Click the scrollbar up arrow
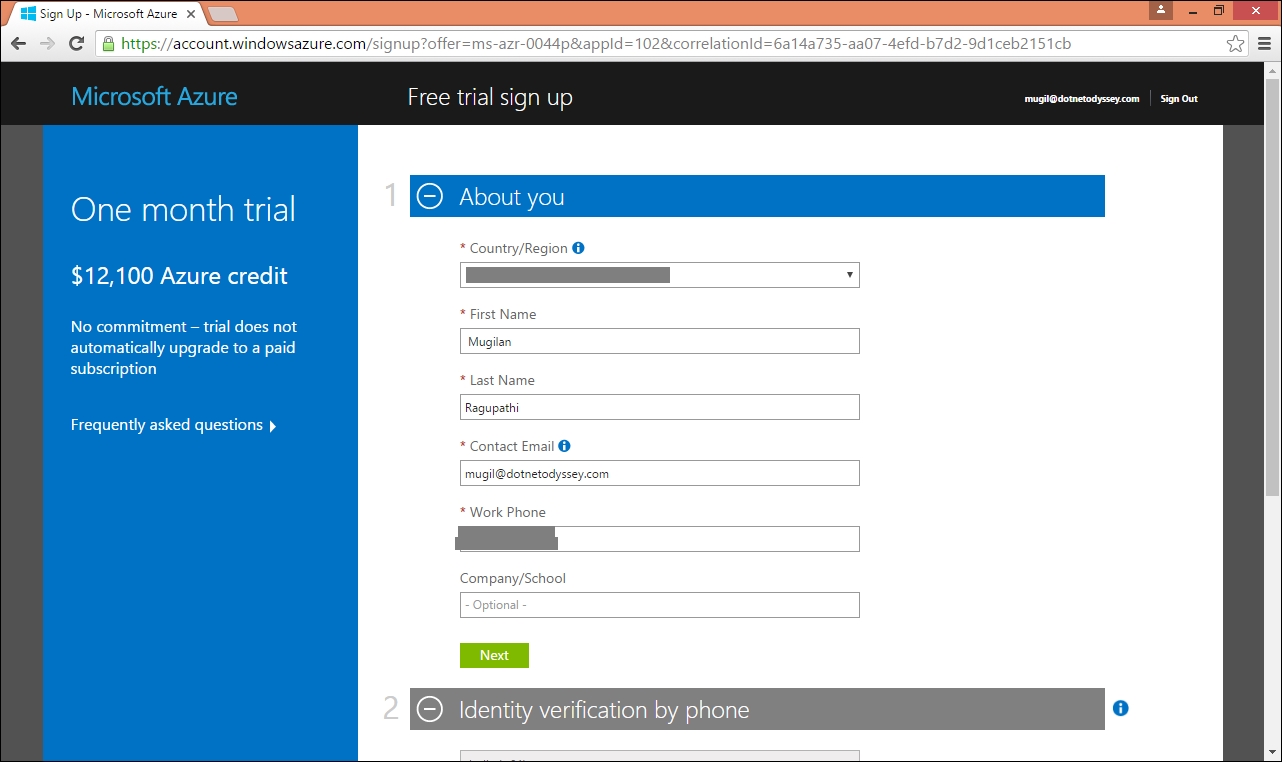Screen dimensions: 1282x762 pos(1272,71)
